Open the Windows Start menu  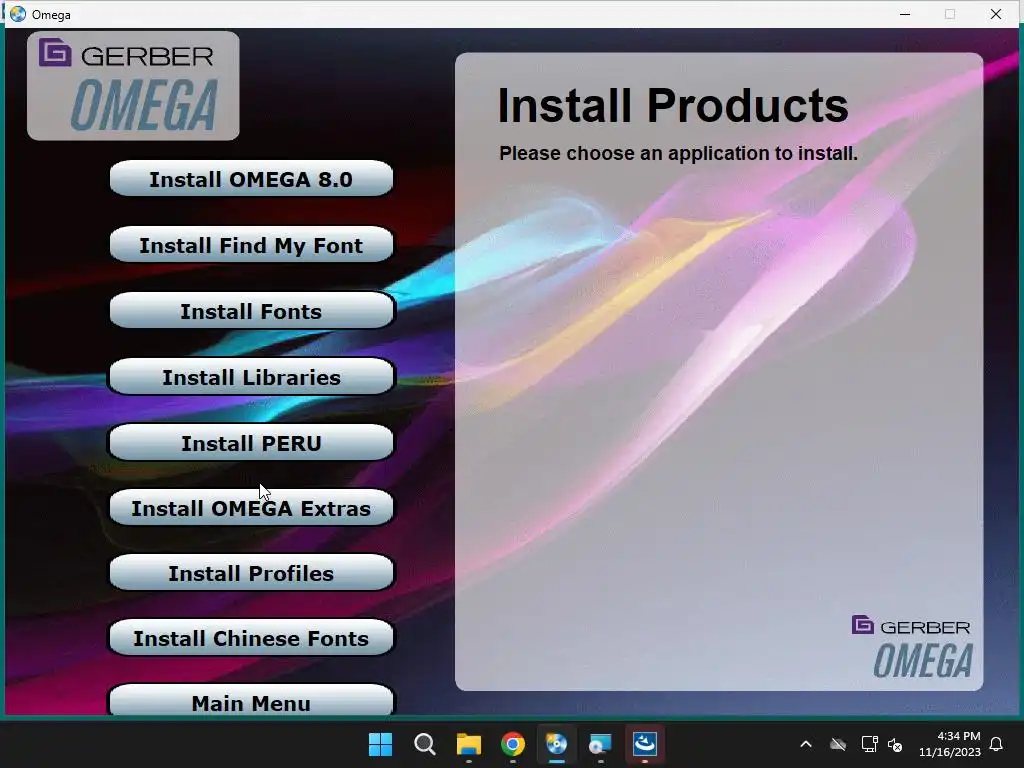tap(380, 744)
